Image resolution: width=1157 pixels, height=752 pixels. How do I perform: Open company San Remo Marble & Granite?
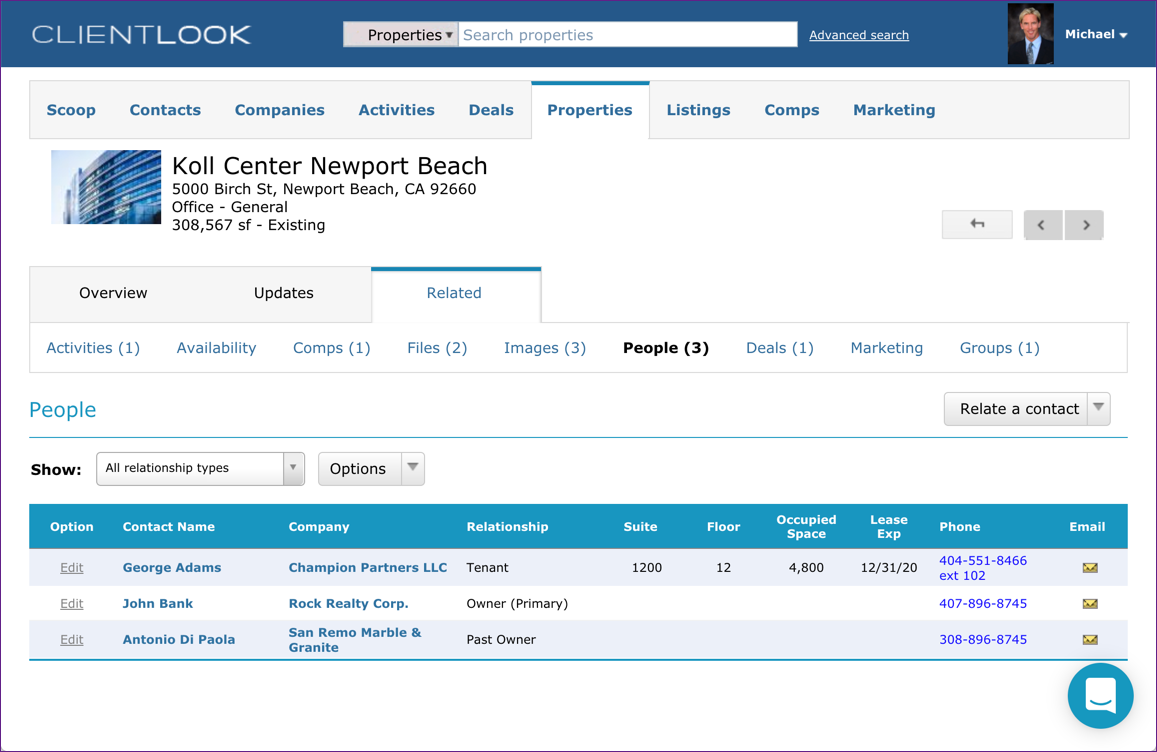[x=355, y=640]
